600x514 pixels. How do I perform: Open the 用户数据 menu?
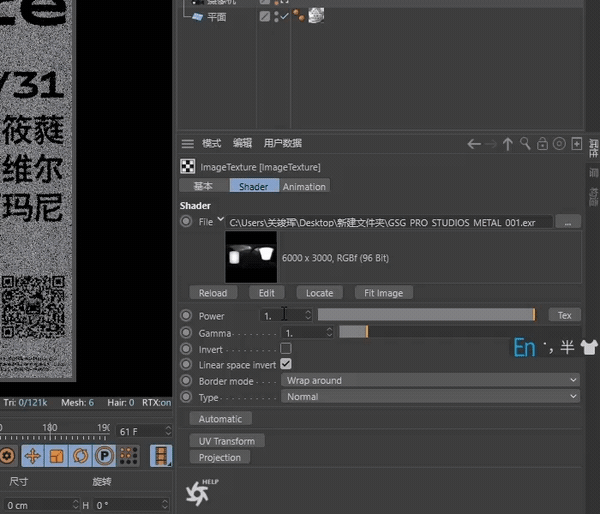283,144
